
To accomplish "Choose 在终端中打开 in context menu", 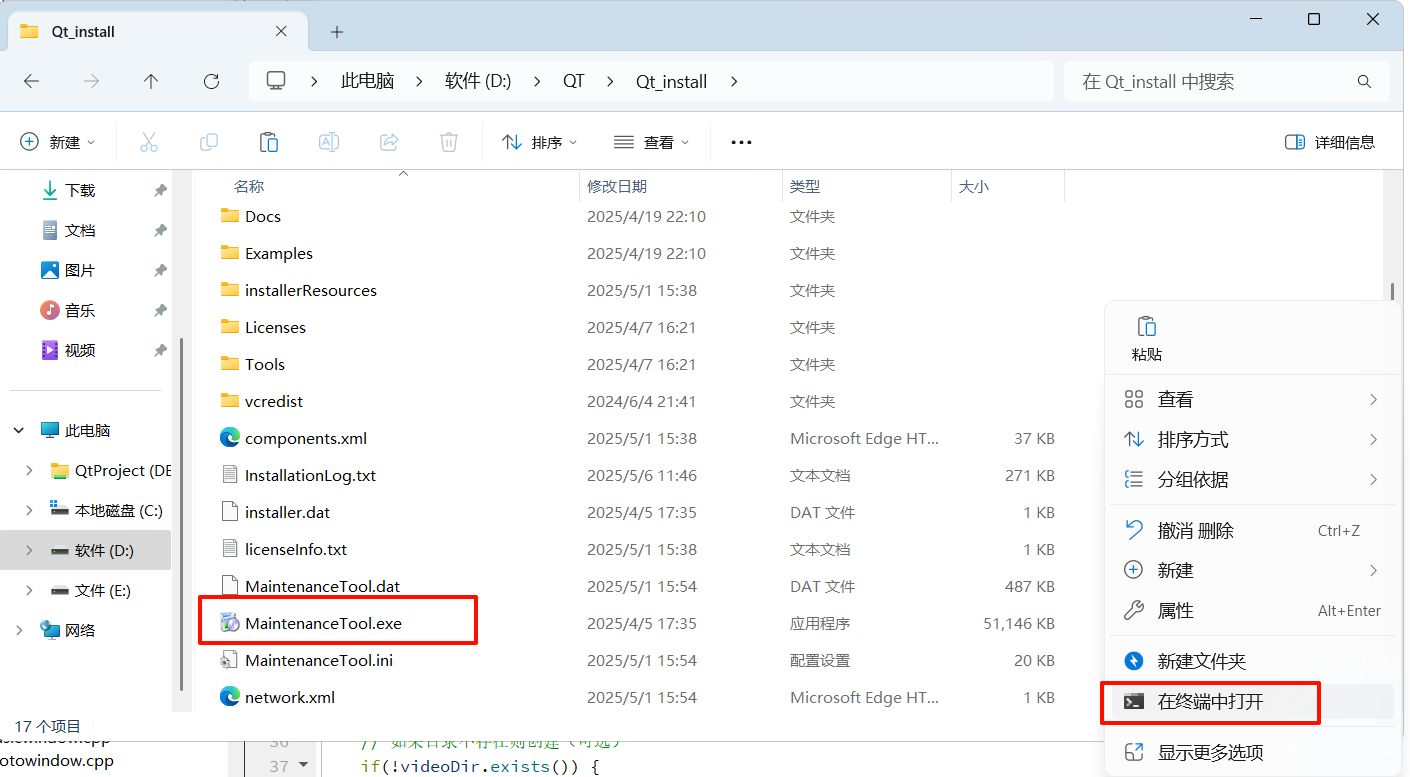I will (x=1253, y=702).
